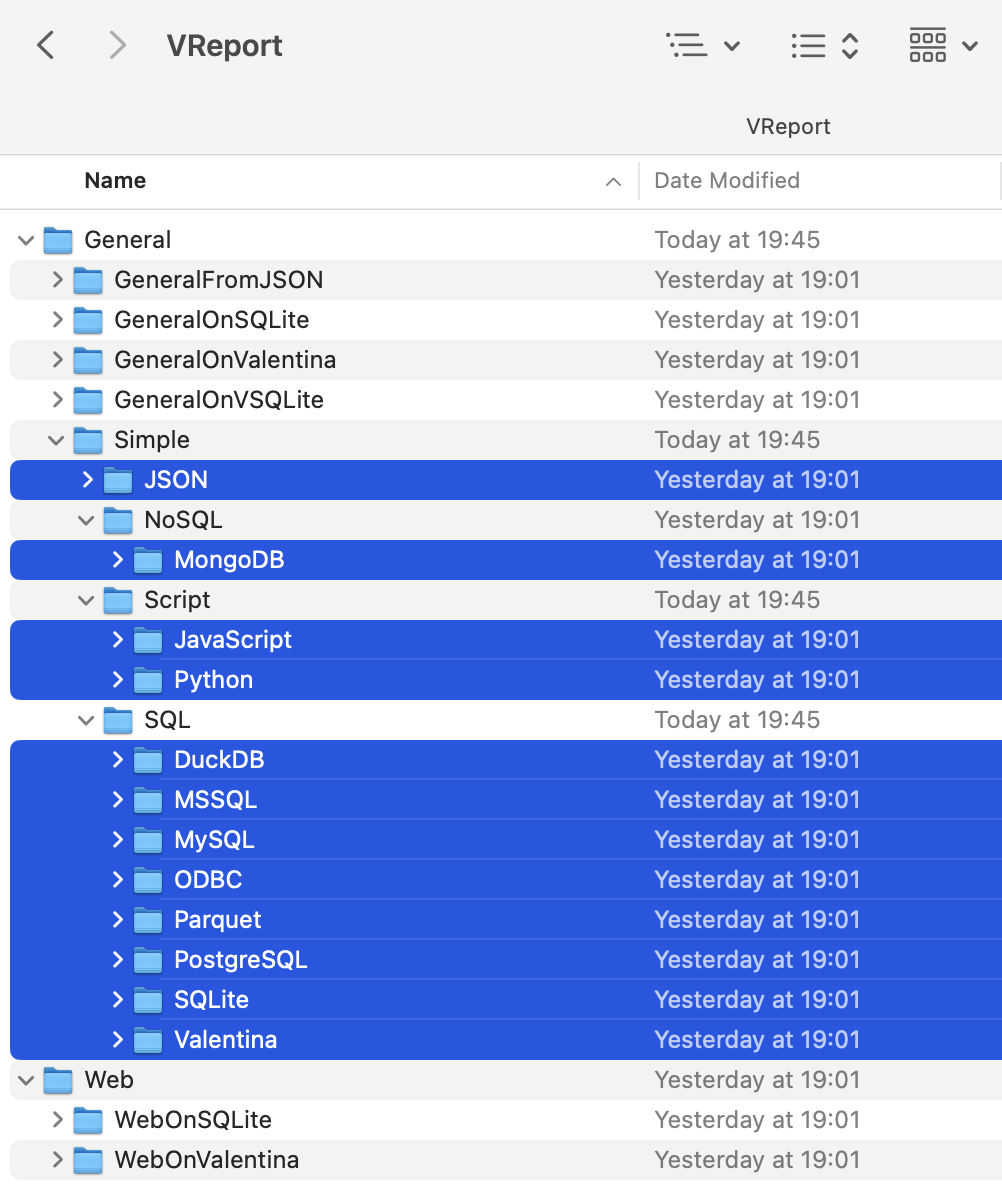Expand the GeneralOnSQLite folder
This screenshot has height=1192, width=1002.
point(57,320)
